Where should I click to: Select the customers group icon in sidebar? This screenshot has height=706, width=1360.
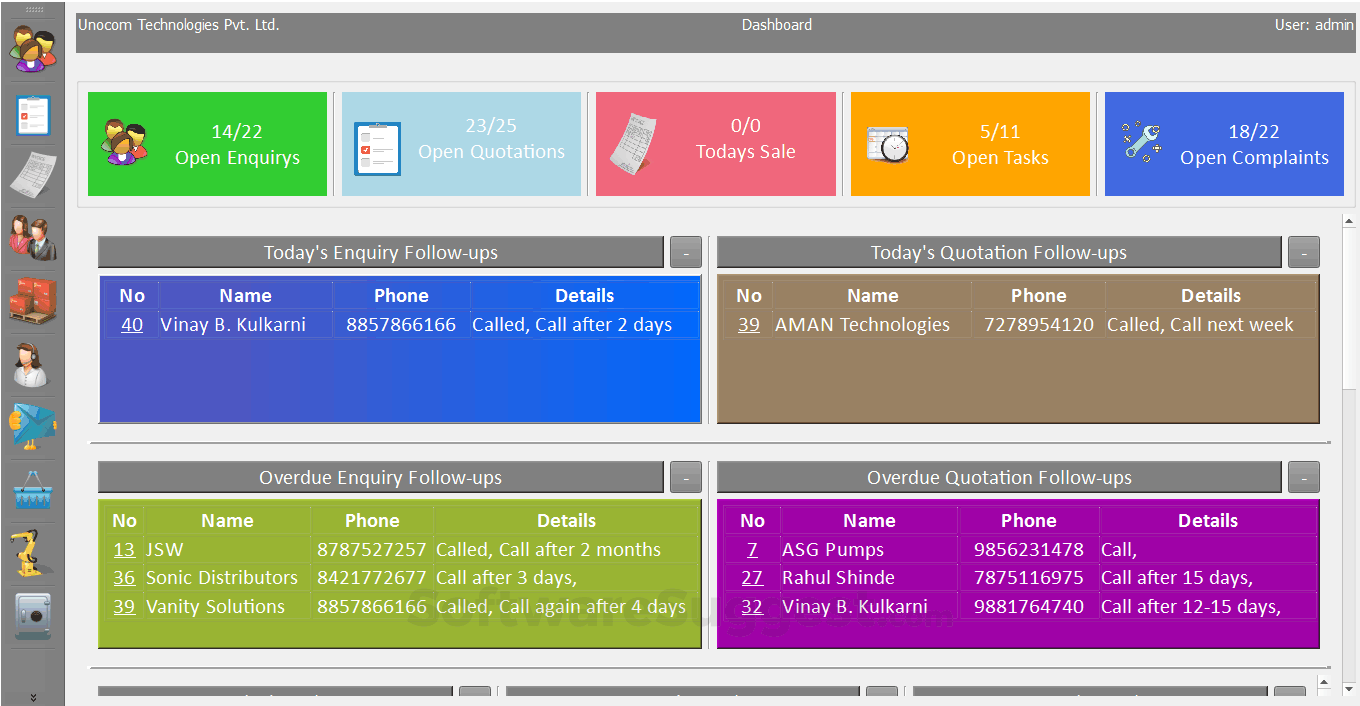(33, 45)
